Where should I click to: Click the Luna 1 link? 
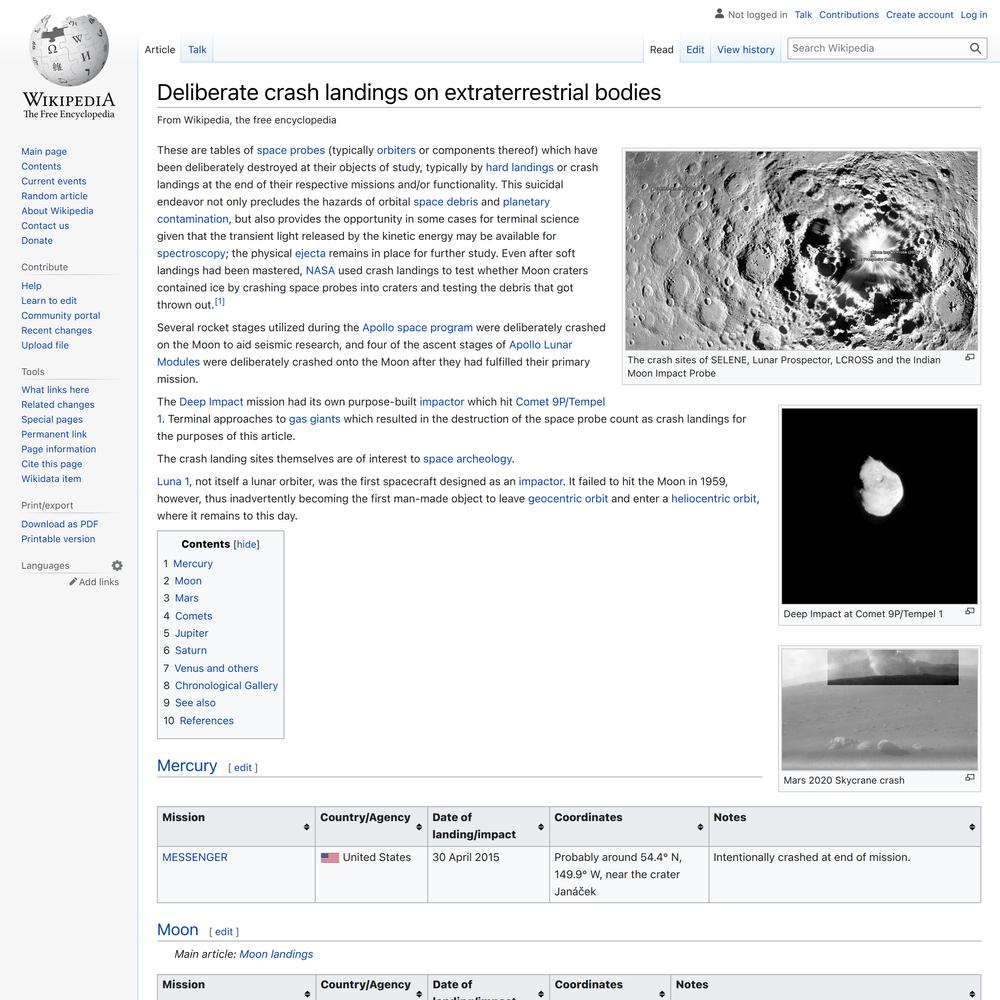point(173,482)
